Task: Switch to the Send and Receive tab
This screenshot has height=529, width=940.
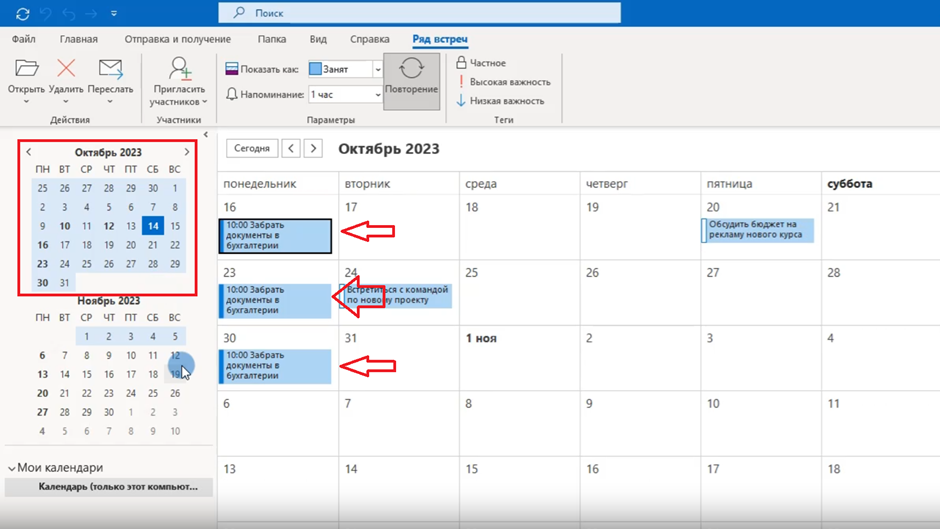Action: (177, 39)
